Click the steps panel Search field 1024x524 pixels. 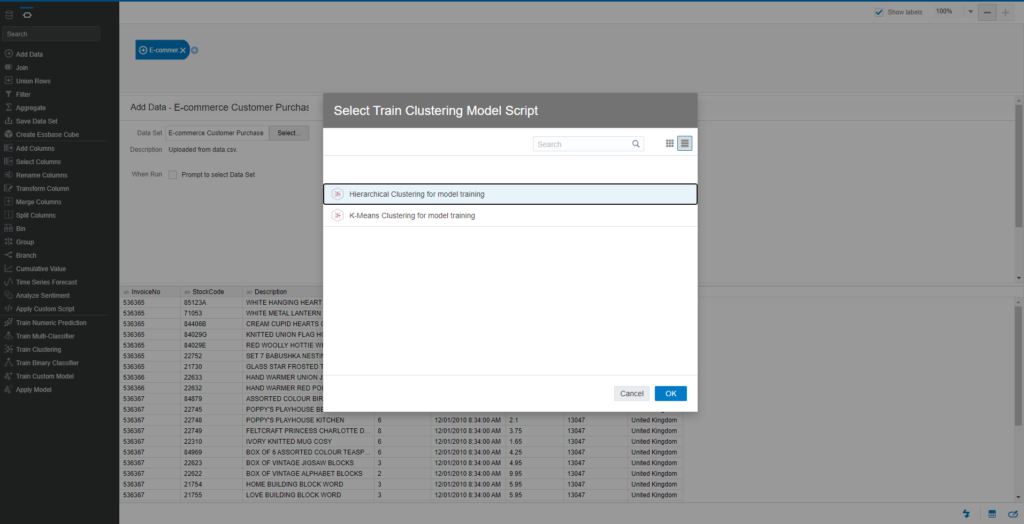click(x=51, y=34)
